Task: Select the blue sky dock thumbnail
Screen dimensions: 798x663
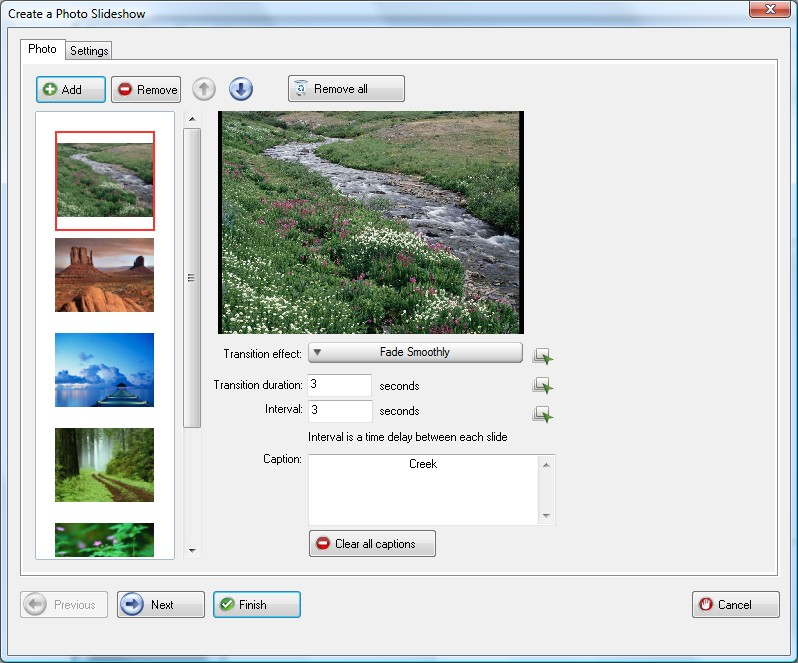Action: click(104, 370)
